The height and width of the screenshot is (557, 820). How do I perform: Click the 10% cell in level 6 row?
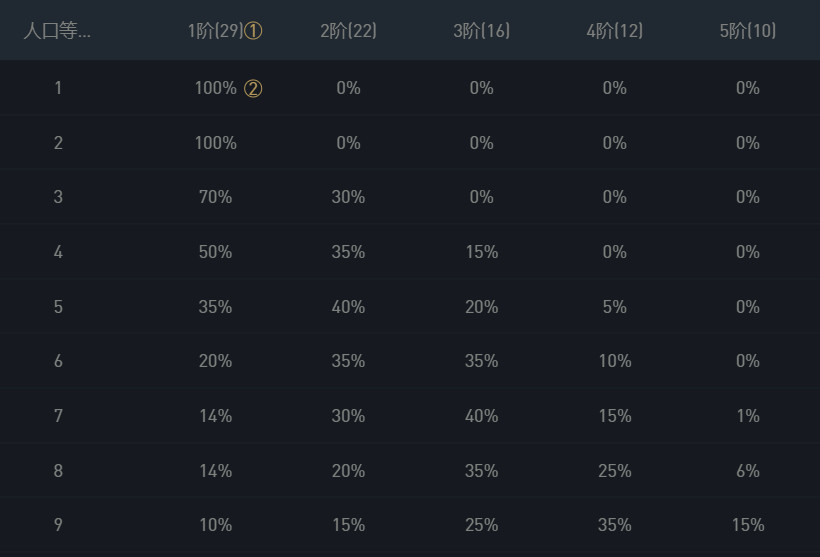pos(615,361)
